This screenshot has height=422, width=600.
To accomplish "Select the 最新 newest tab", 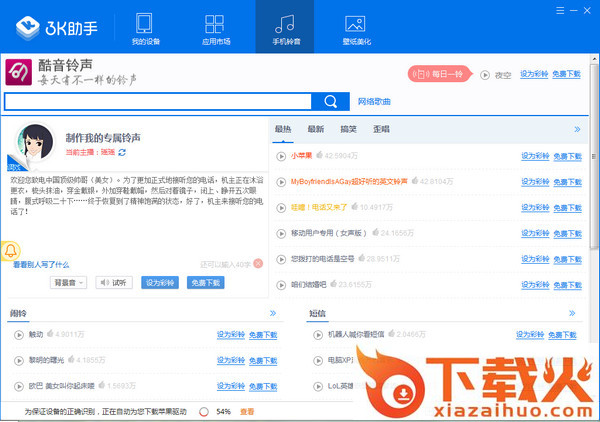I will coord(316,129).
